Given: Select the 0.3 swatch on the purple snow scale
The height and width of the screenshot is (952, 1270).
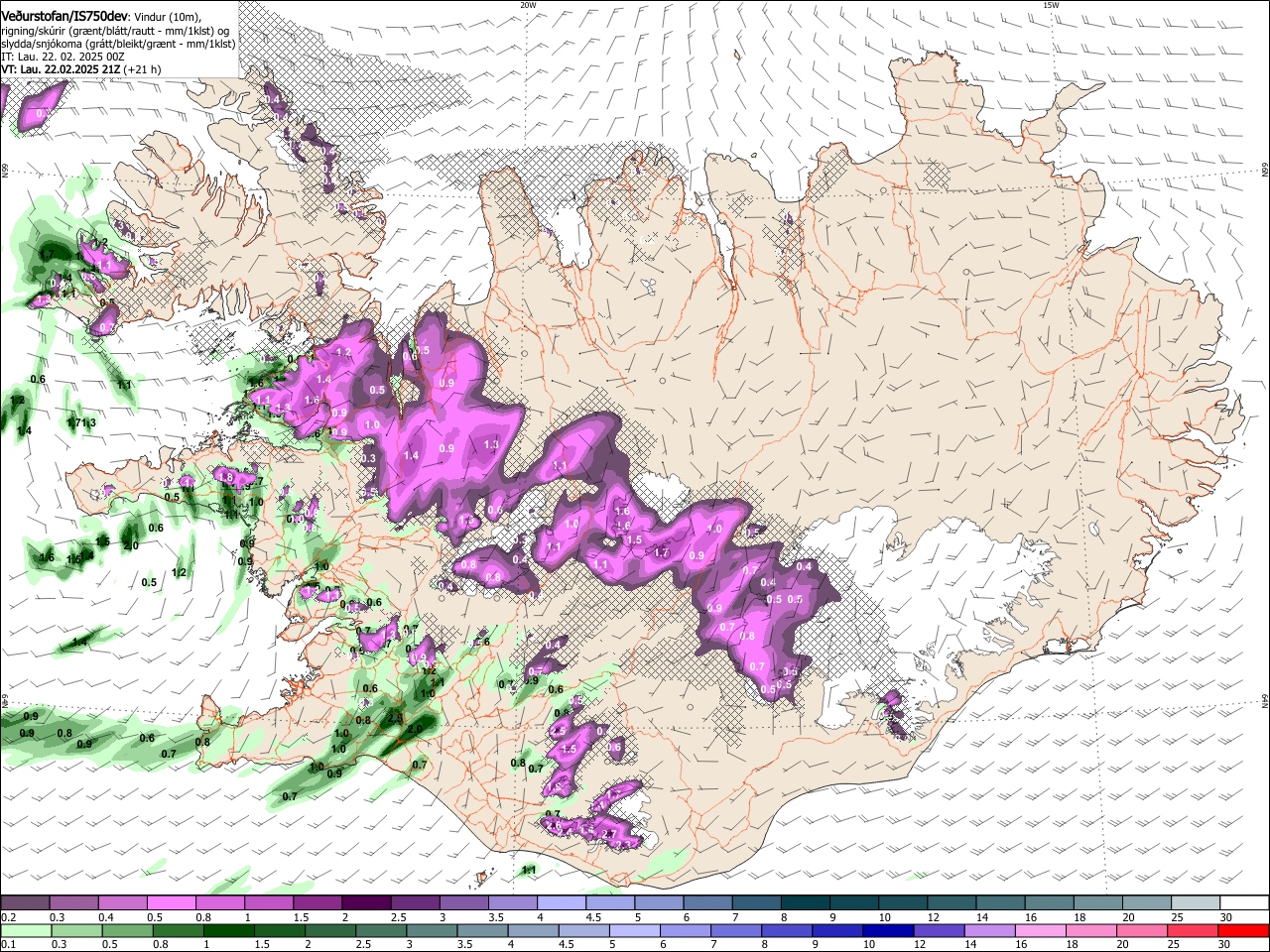Looking at the screenshot, I should (x=73, y=902).
